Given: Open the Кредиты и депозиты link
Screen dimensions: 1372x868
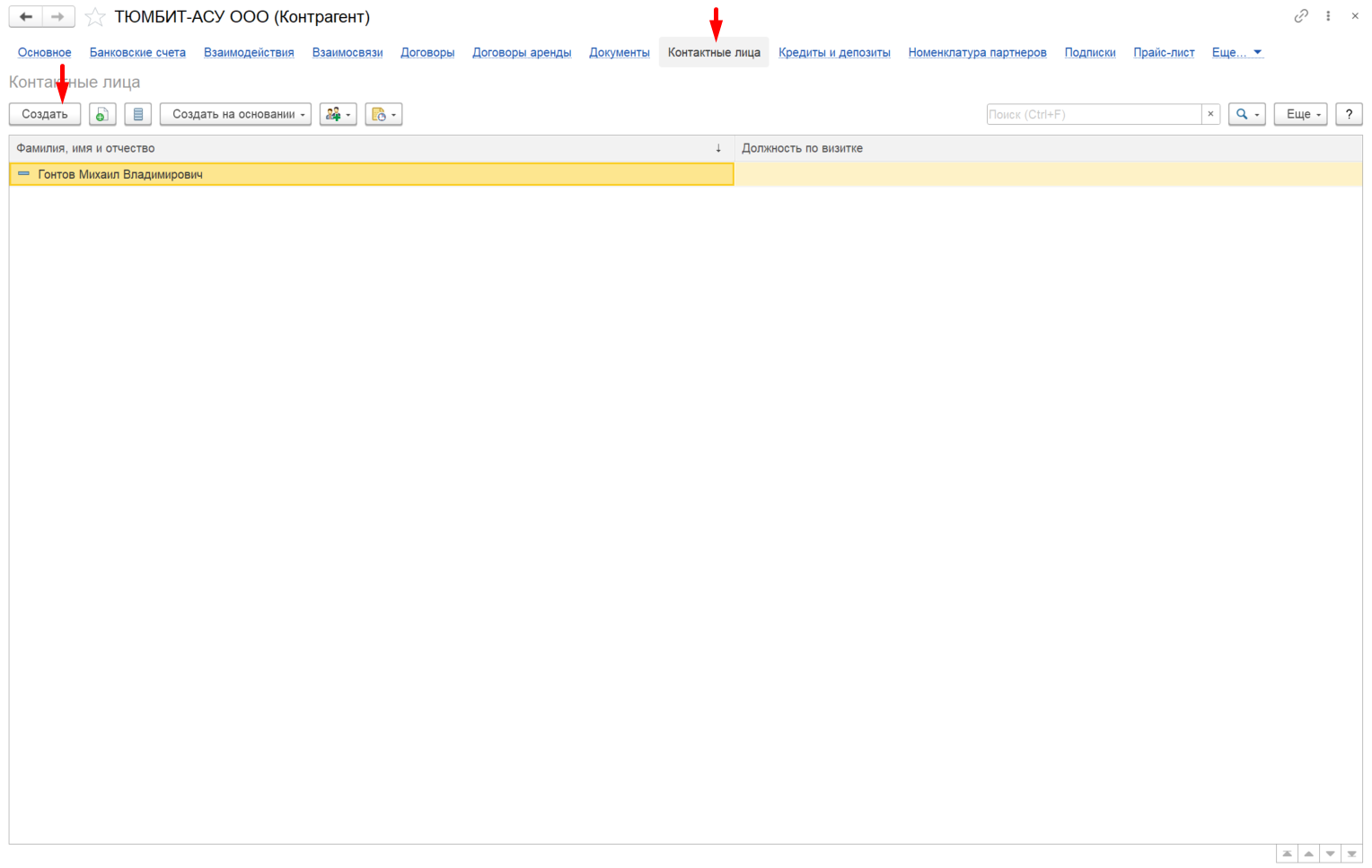Looking at the screenshot, I should [834, 52].
